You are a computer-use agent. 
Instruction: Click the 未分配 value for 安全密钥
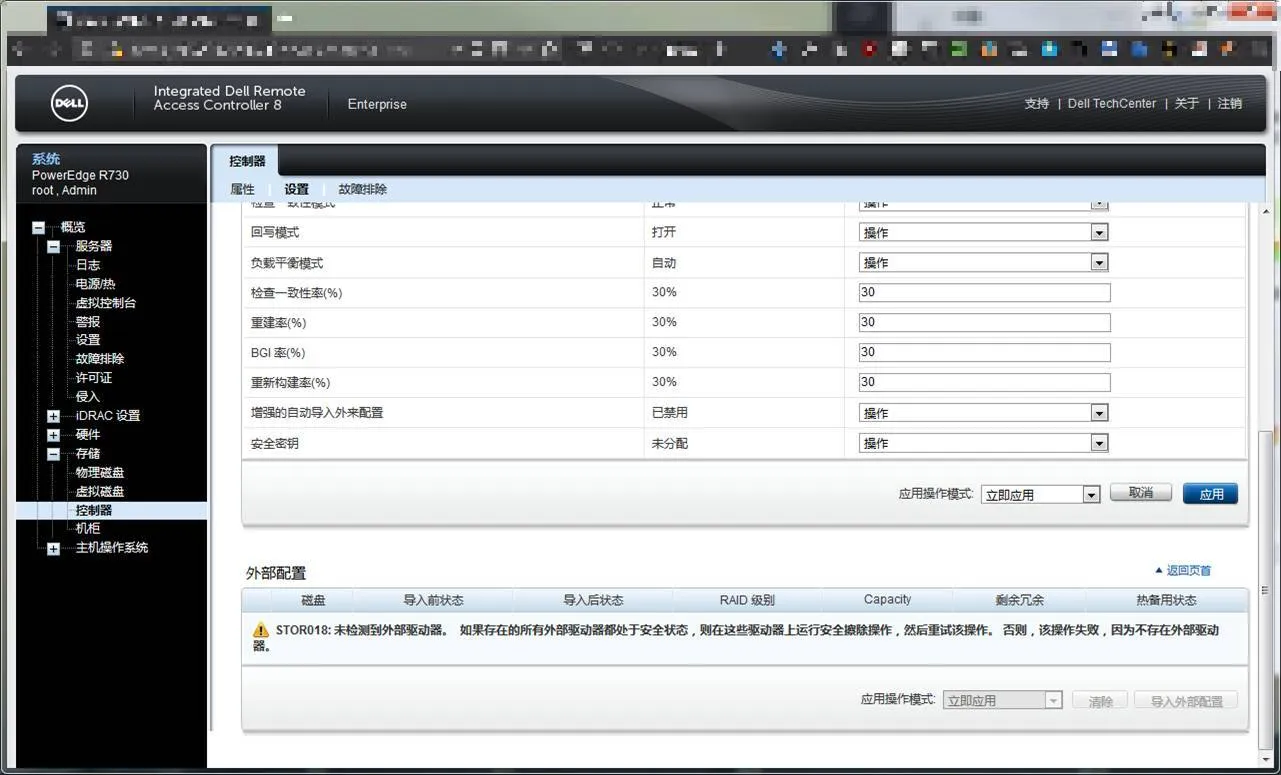point(670,443)
